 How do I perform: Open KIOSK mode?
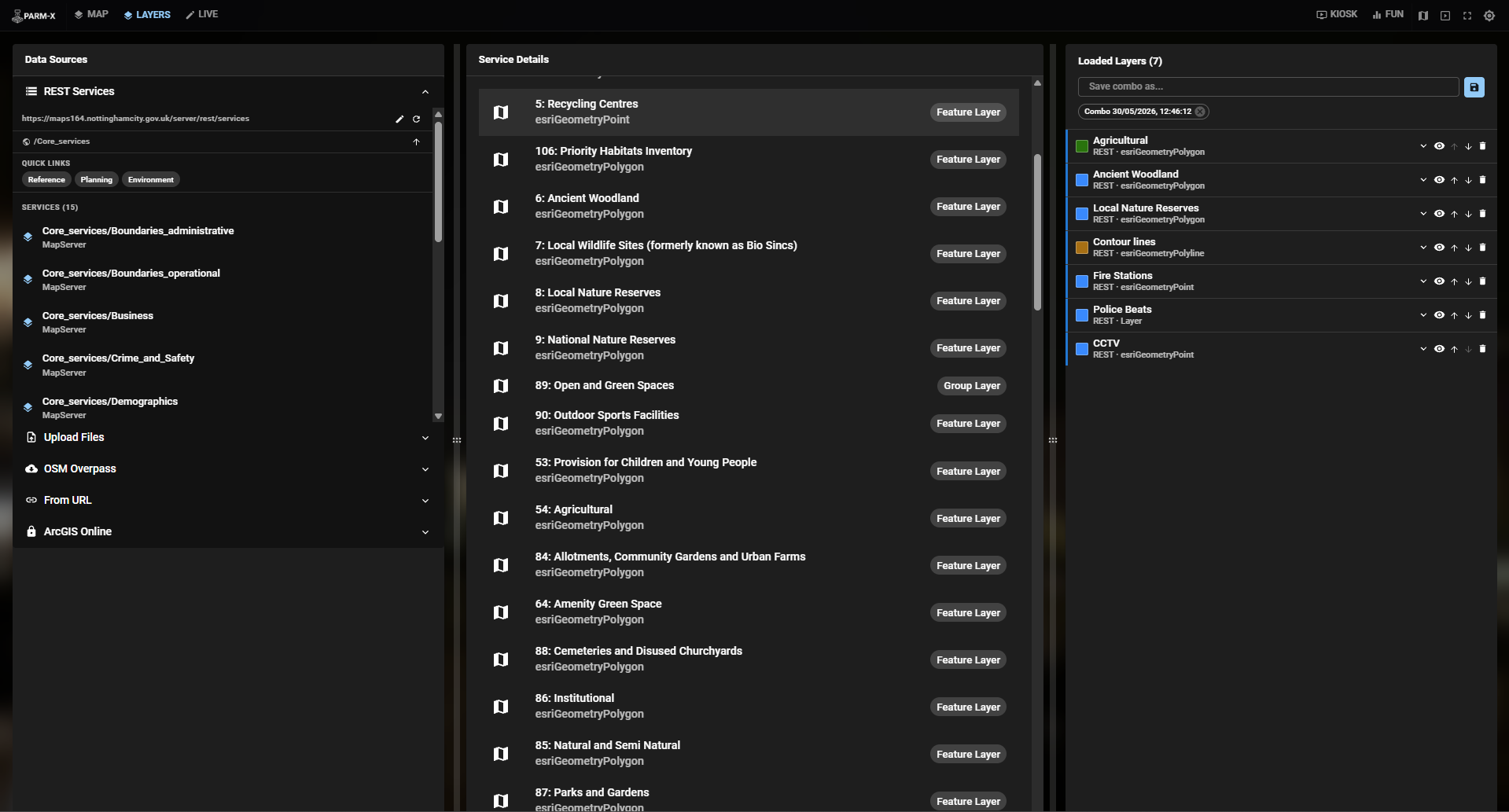click(x=1337, y=15)
